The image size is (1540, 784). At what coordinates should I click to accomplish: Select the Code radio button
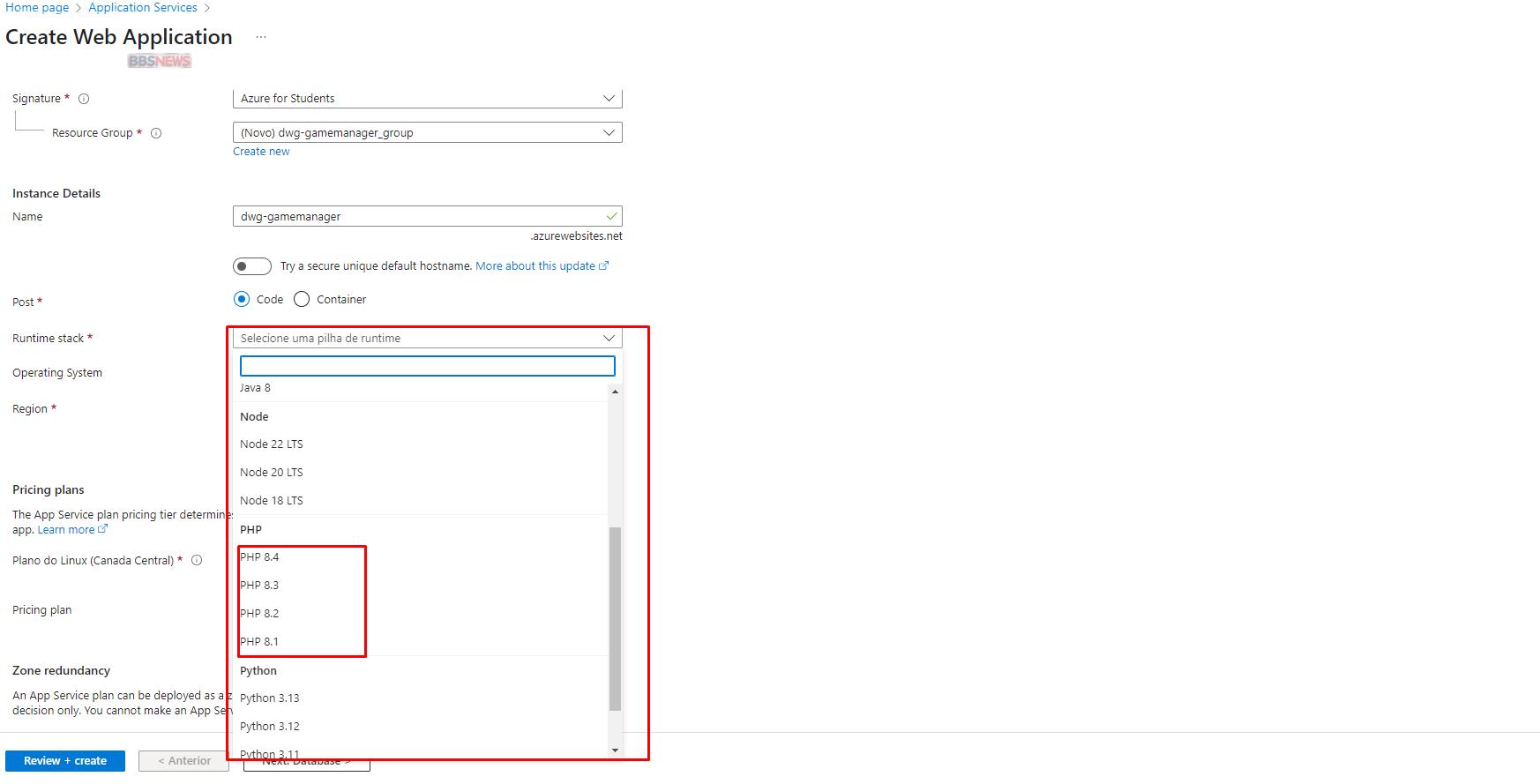(x=242, y=300)
